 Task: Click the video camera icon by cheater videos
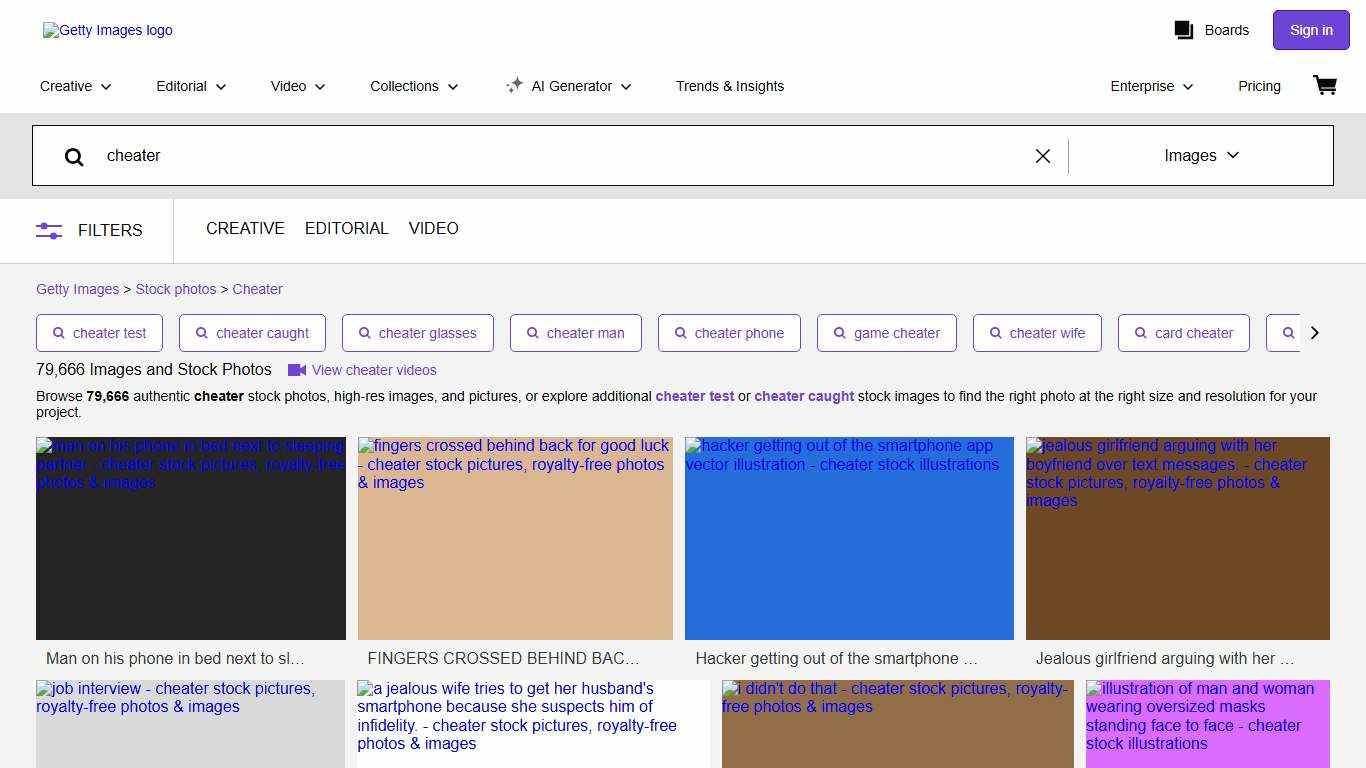pyautogui.click(x=297, y=370)
